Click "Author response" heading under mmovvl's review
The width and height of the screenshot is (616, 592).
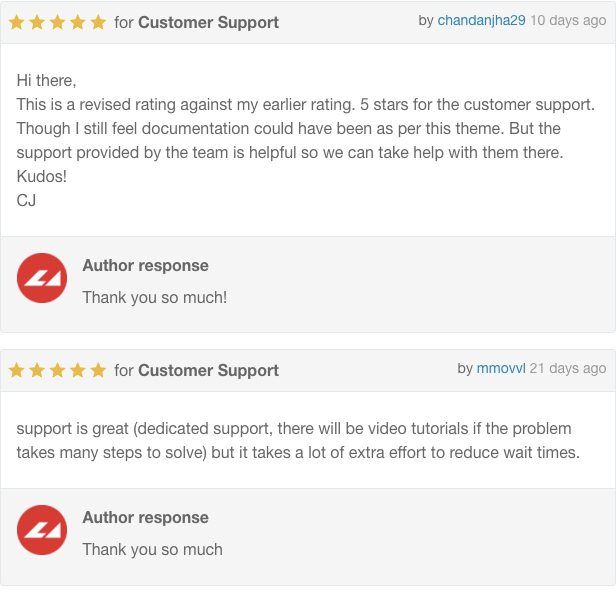pyautogui.click(x=145, y=517)
